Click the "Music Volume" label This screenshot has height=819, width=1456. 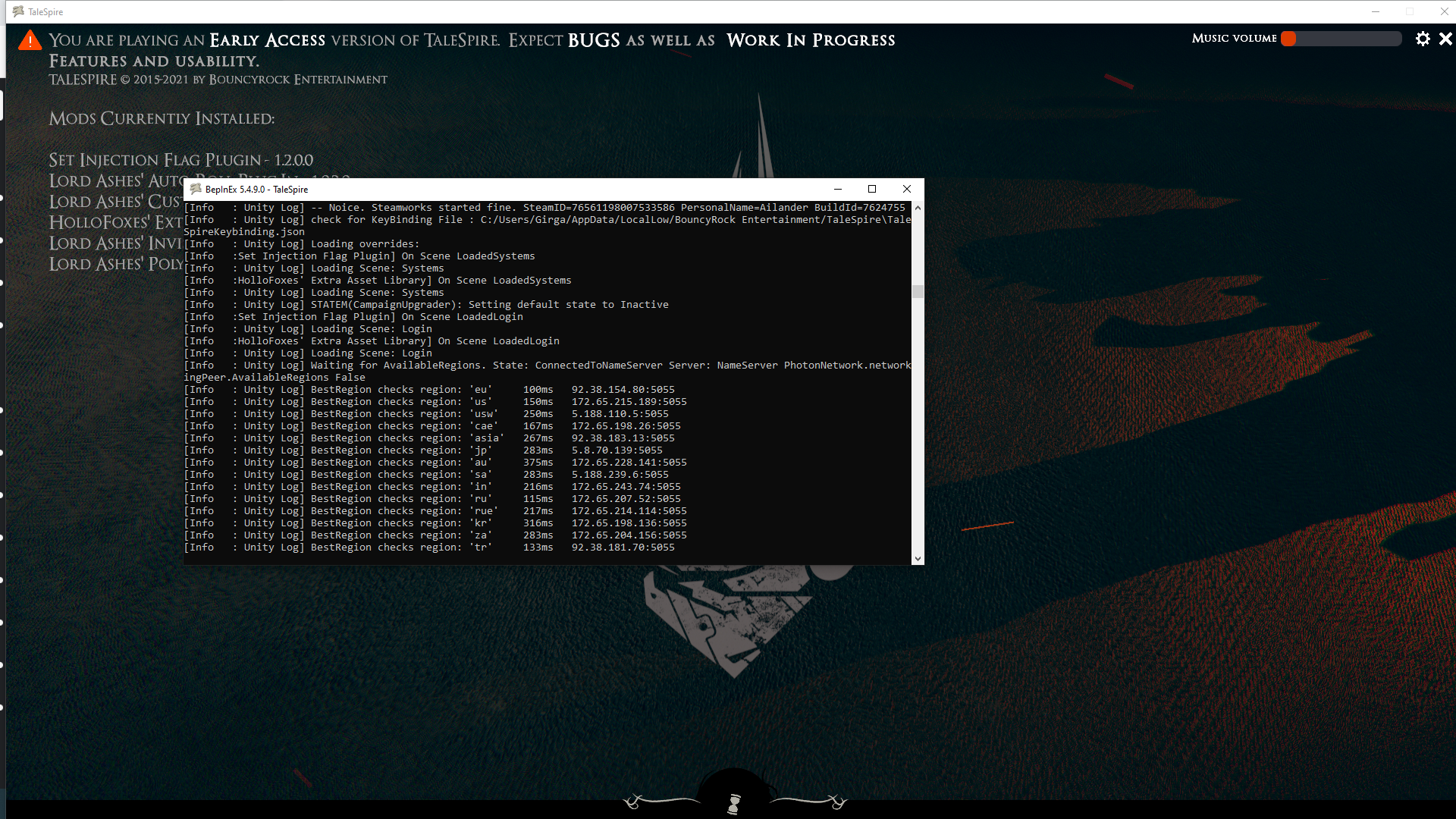(1234, 38)
